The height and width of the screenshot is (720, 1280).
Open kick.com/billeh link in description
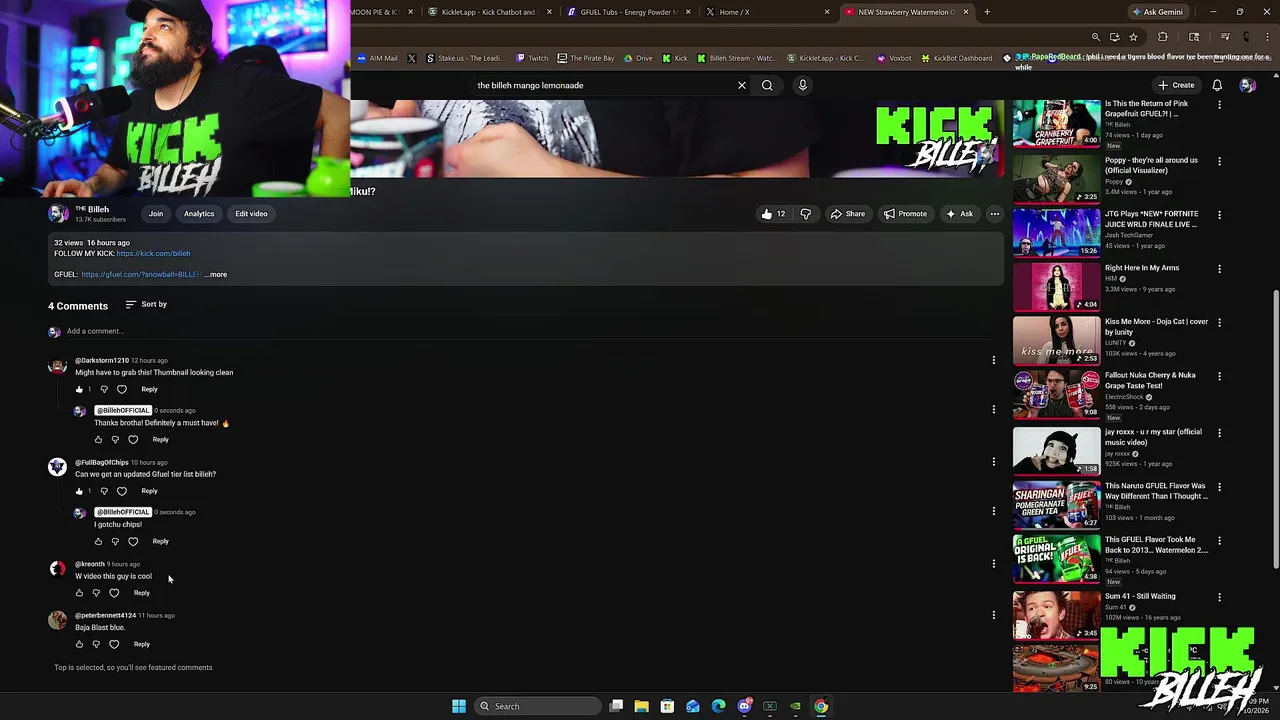tap(153, 253)
